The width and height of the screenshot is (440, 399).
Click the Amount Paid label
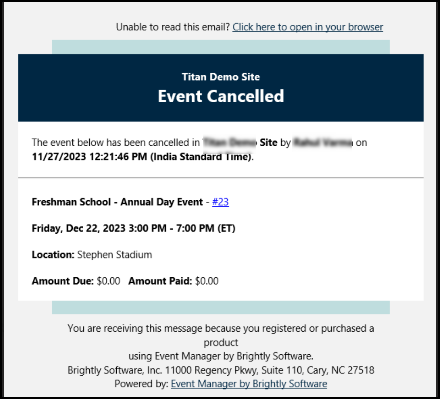[160, 281]
